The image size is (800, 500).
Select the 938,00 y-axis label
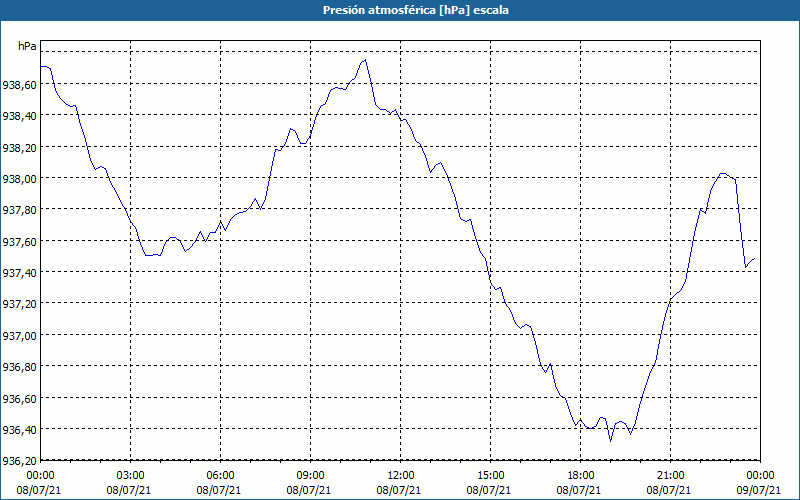pyautogui.click(x=19, y=179)
